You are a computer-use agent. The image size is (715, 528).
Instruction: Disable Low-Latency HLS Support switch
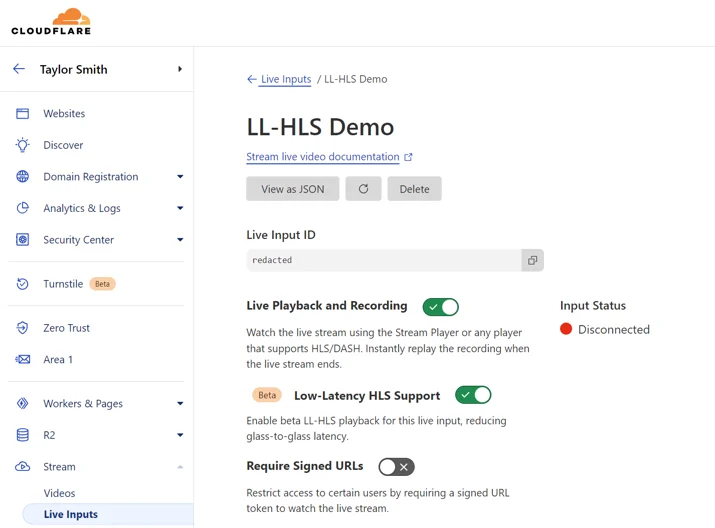473,395
